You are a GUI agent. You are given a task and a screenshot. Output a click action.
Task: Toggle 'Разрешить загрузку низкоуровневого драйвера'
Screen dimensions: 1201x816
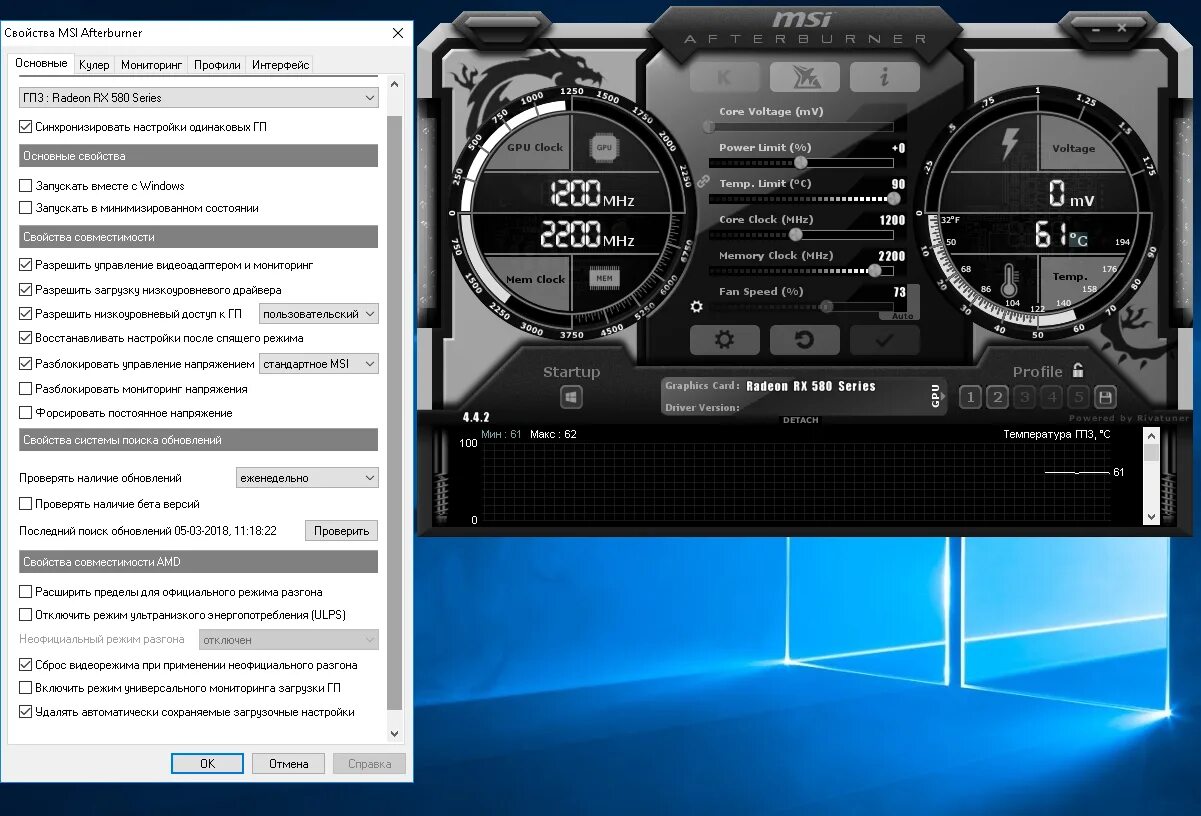[x=26, y=289]
